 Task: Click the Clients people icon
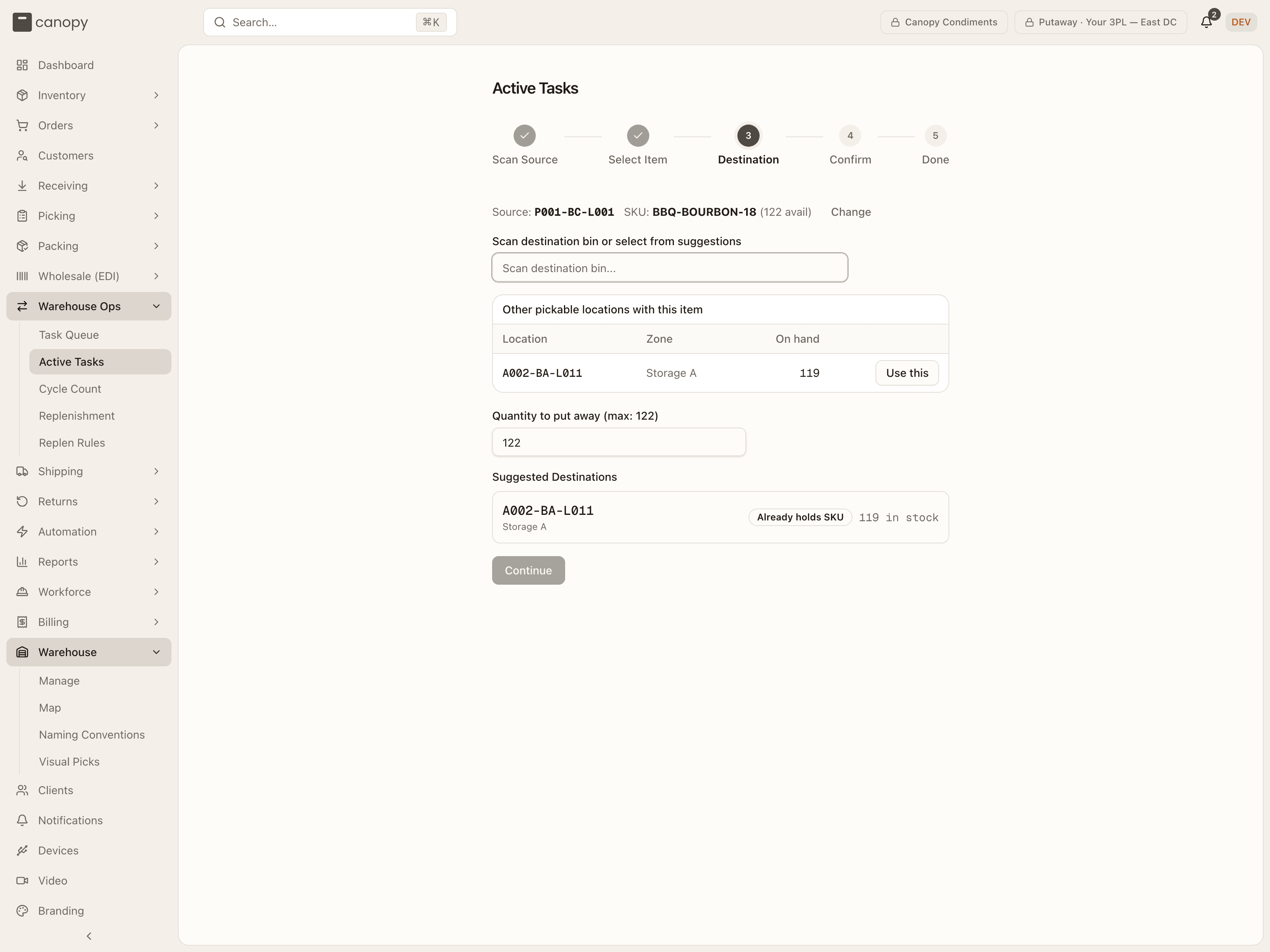click(22, 790)
